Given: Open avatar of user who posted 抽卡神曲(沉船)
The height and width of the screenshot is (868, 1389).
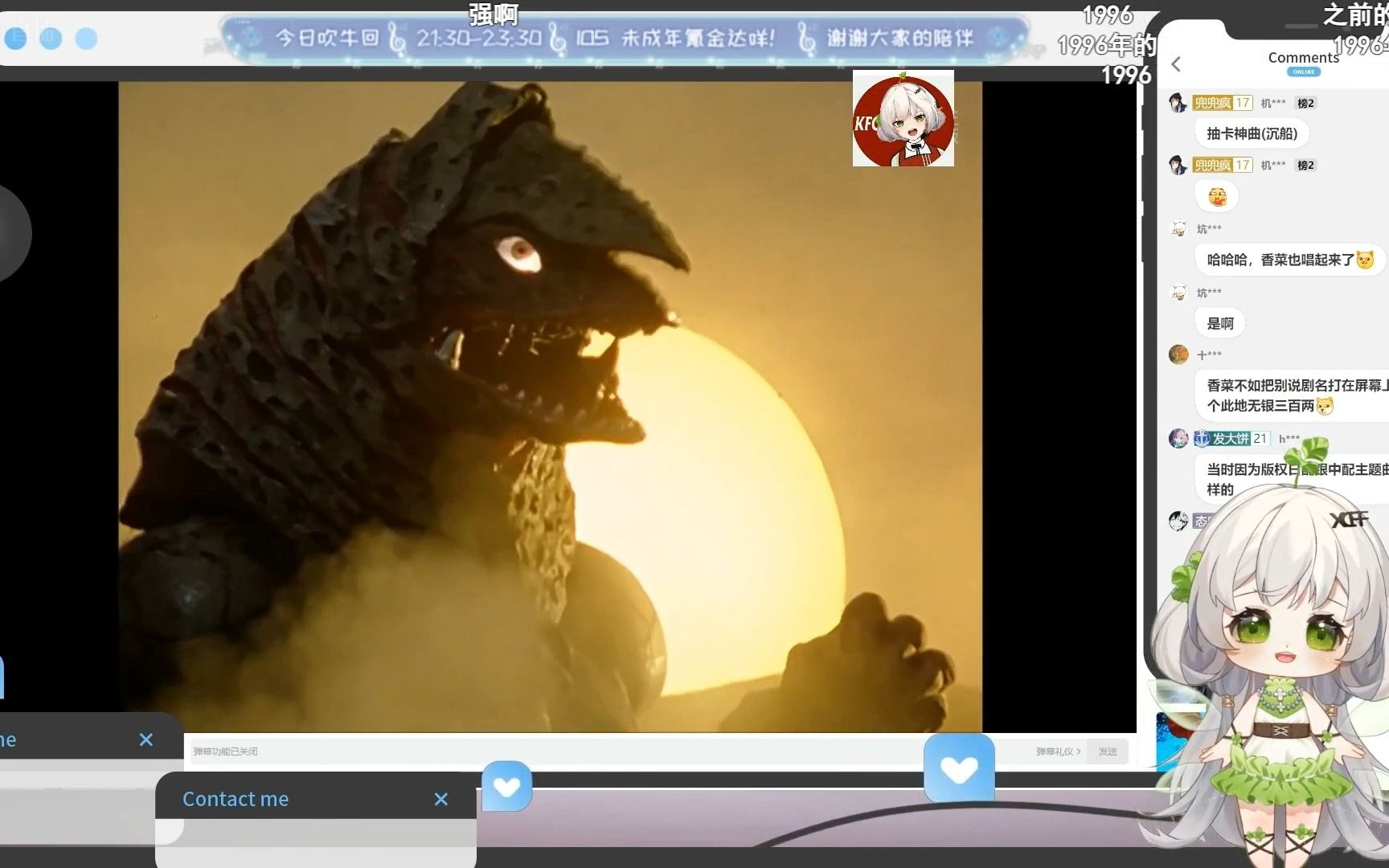Looking at the screenshot, I should (x=1178, y=103).
